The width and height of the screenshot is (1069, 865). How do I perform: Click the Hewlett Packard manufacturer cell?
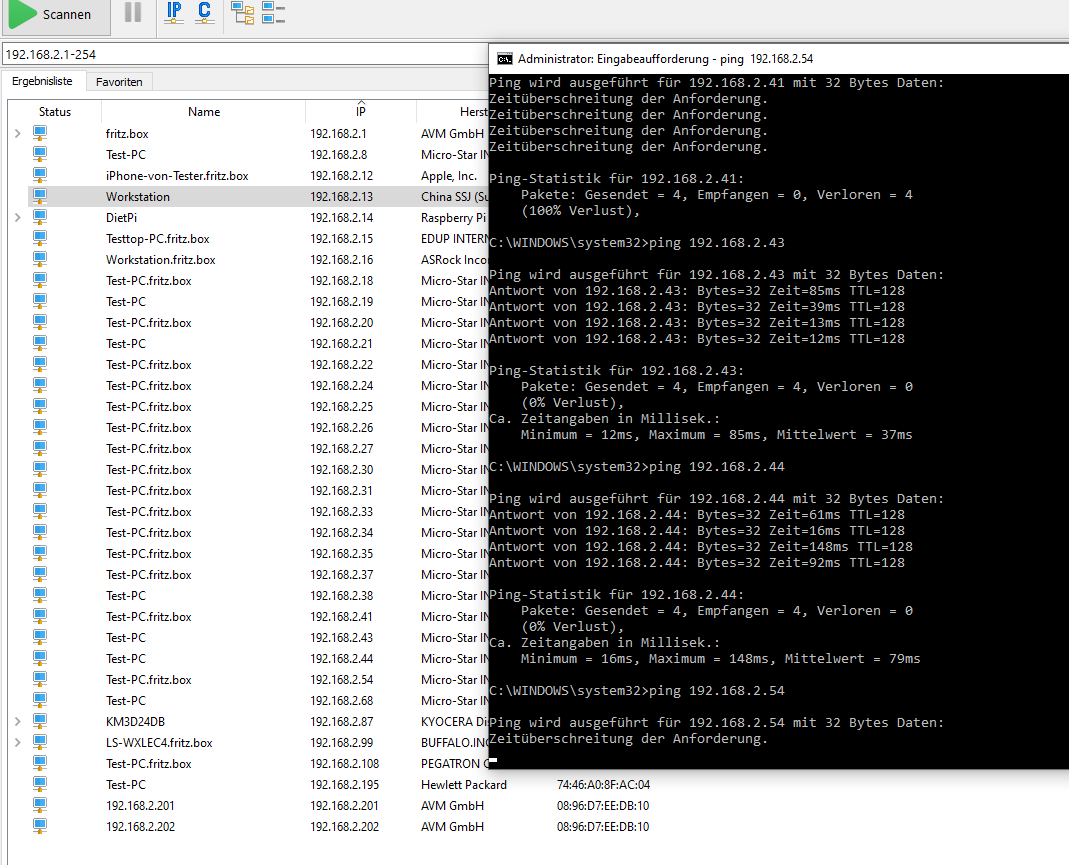[464, 785]
